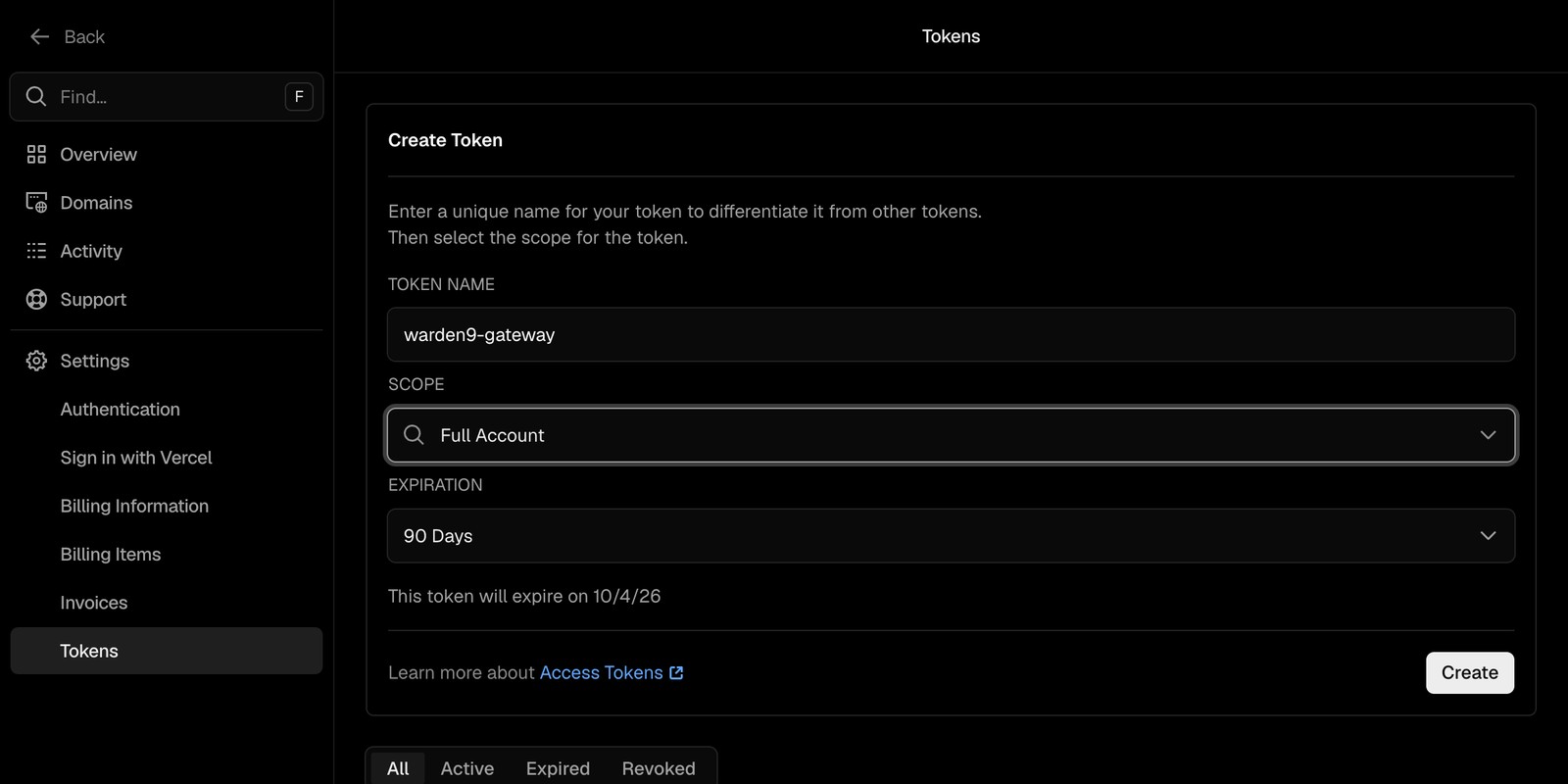Click the Activity list icon

[36, 251]
